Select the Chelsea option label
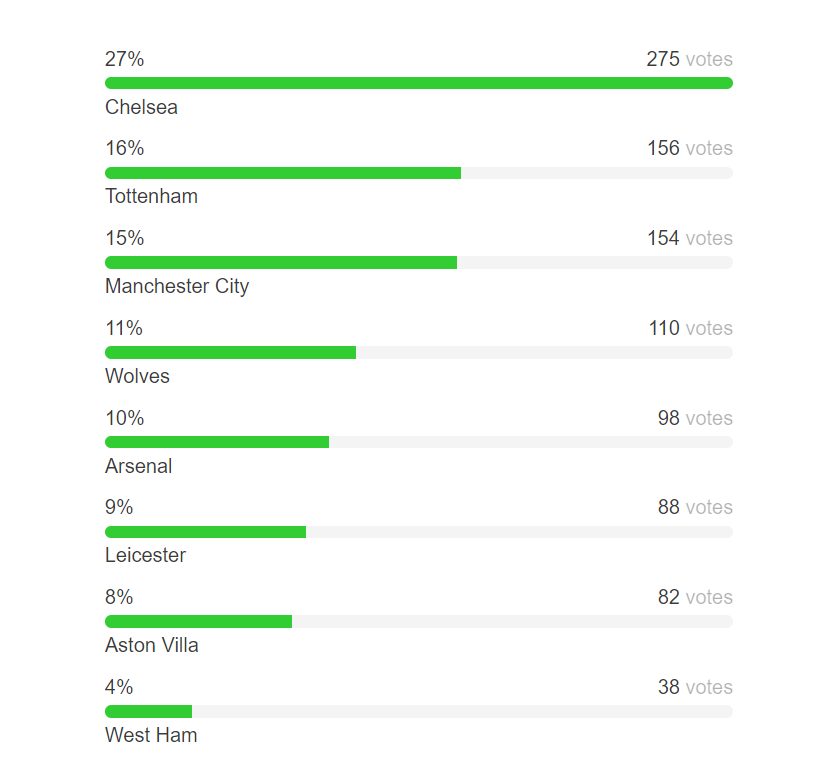The width and height of the screenshot is (835, 775). tap(141, 107)
